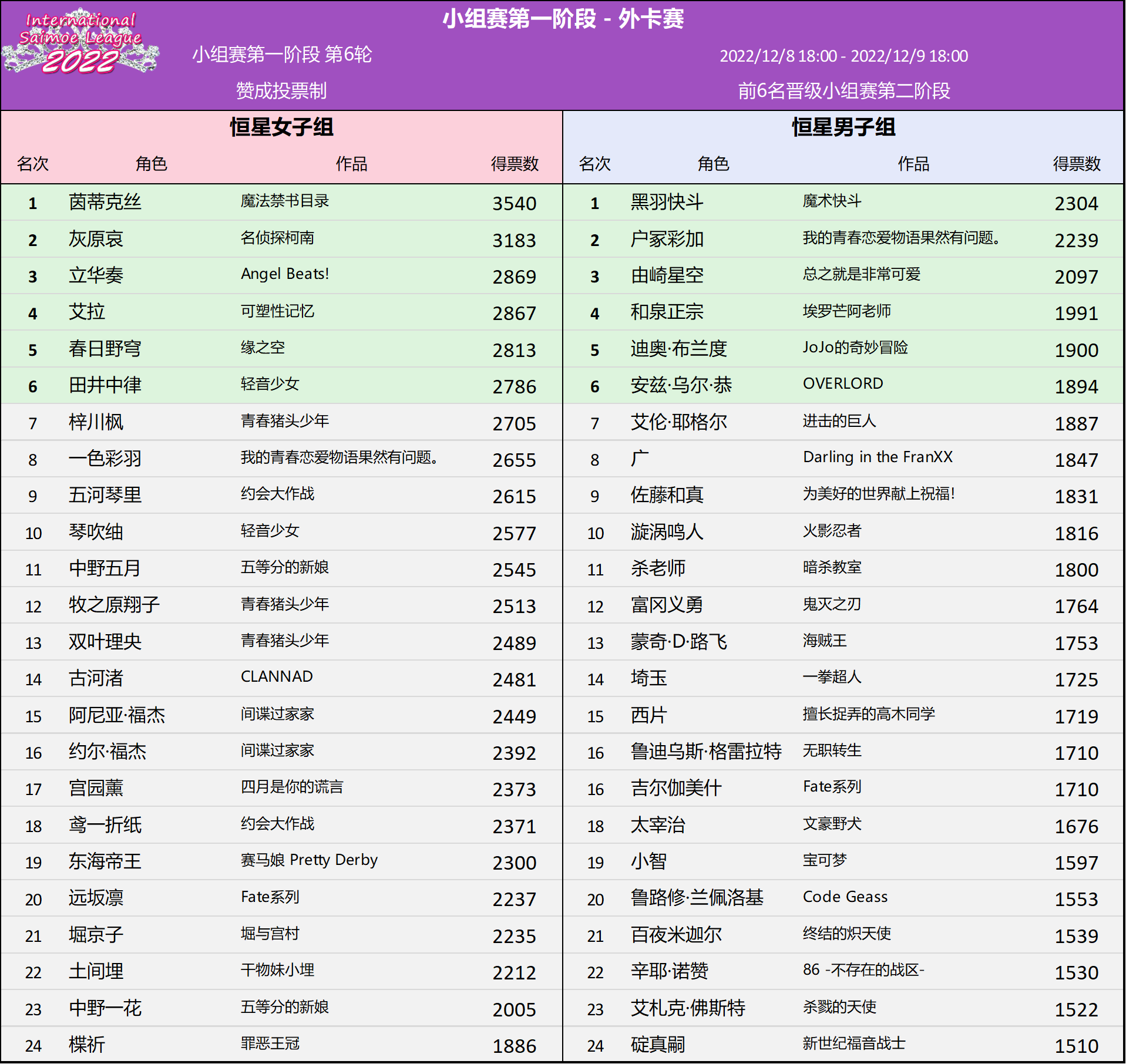This screenshot has height=1064, width=1126.
Task: Click the work title Darling in the FranXX
Action: pyautogui.click(x=878, y=457)
